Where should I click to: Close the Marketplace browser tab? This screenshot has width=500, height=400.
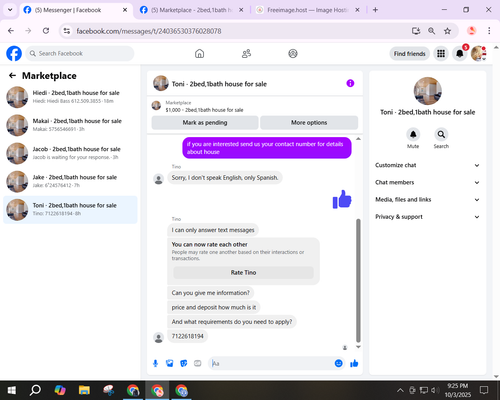tap(241, 10)
